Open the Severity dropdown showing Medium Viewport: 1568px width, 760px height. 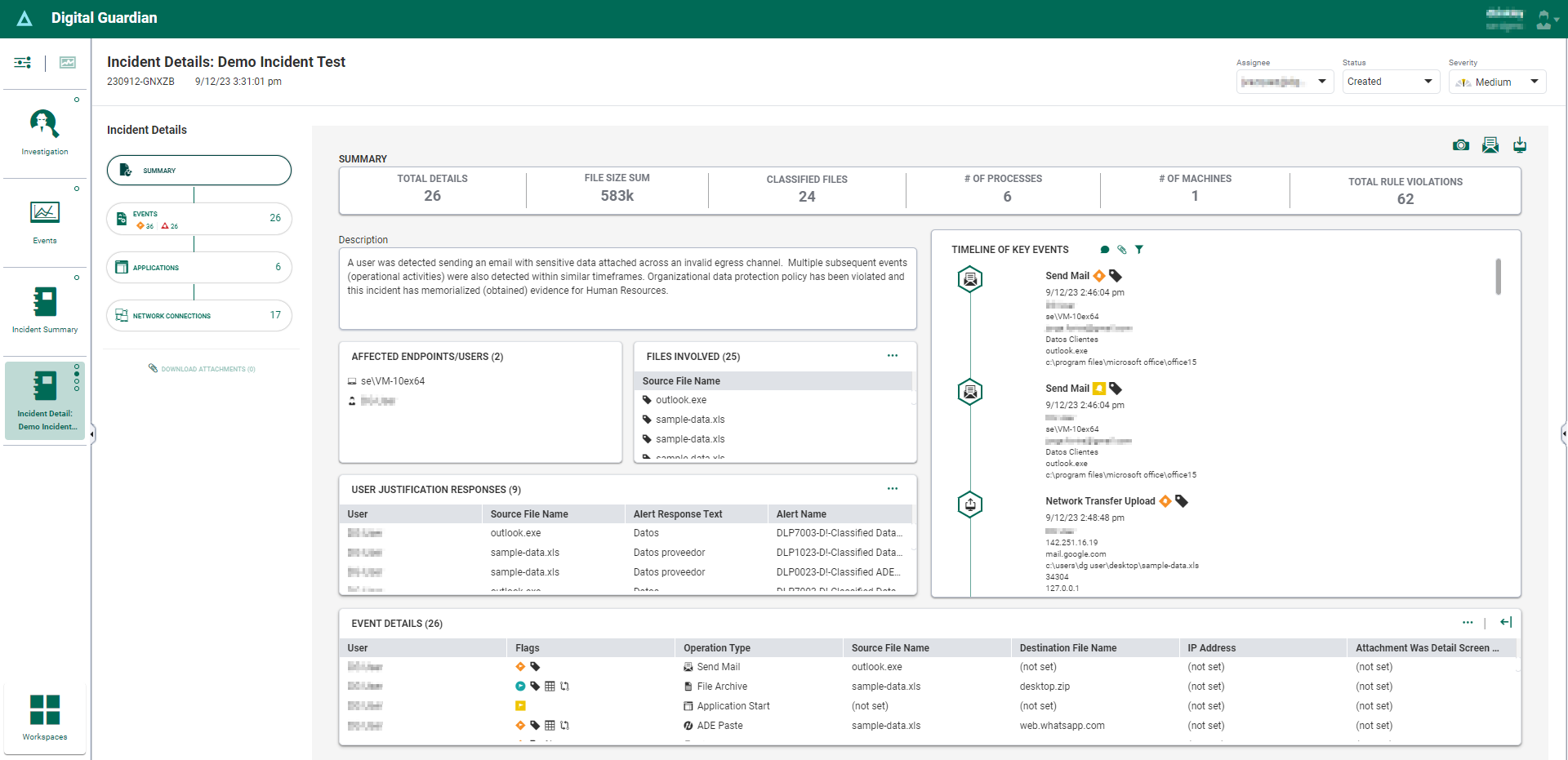(x=1497, y=82)
